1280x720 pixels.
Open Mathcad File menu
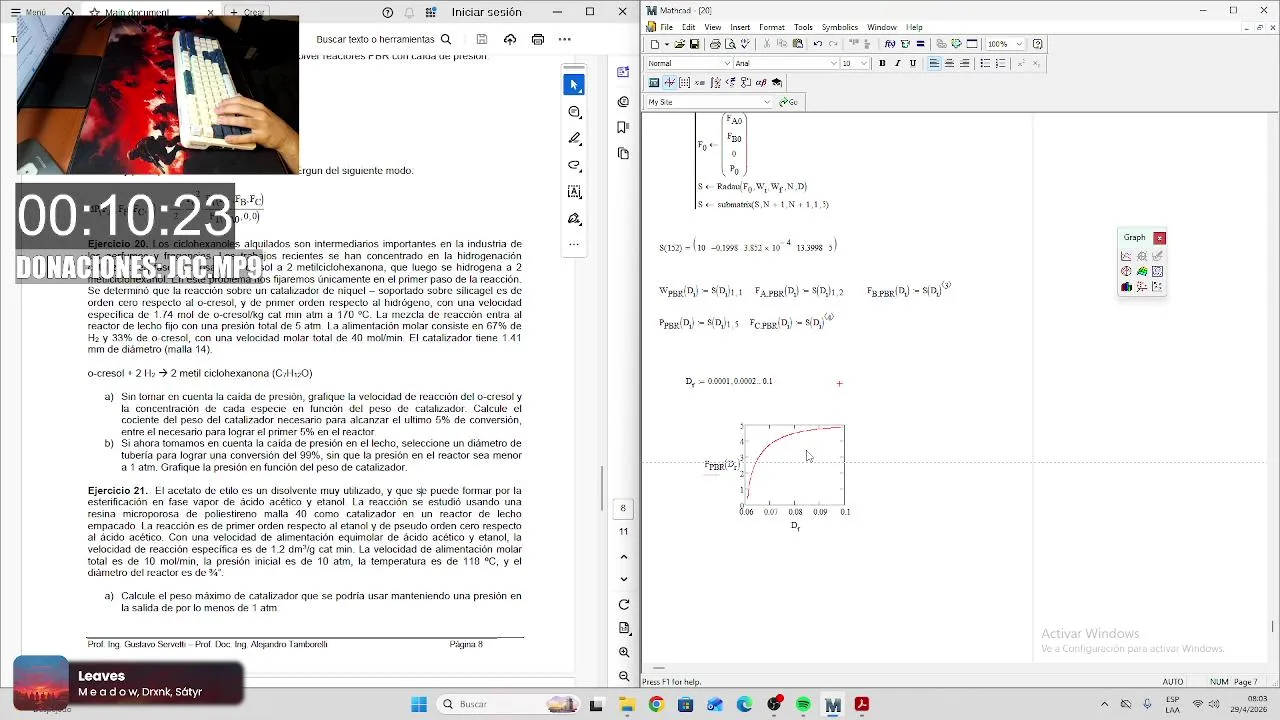pyautogui.click(x=666, y=27)
